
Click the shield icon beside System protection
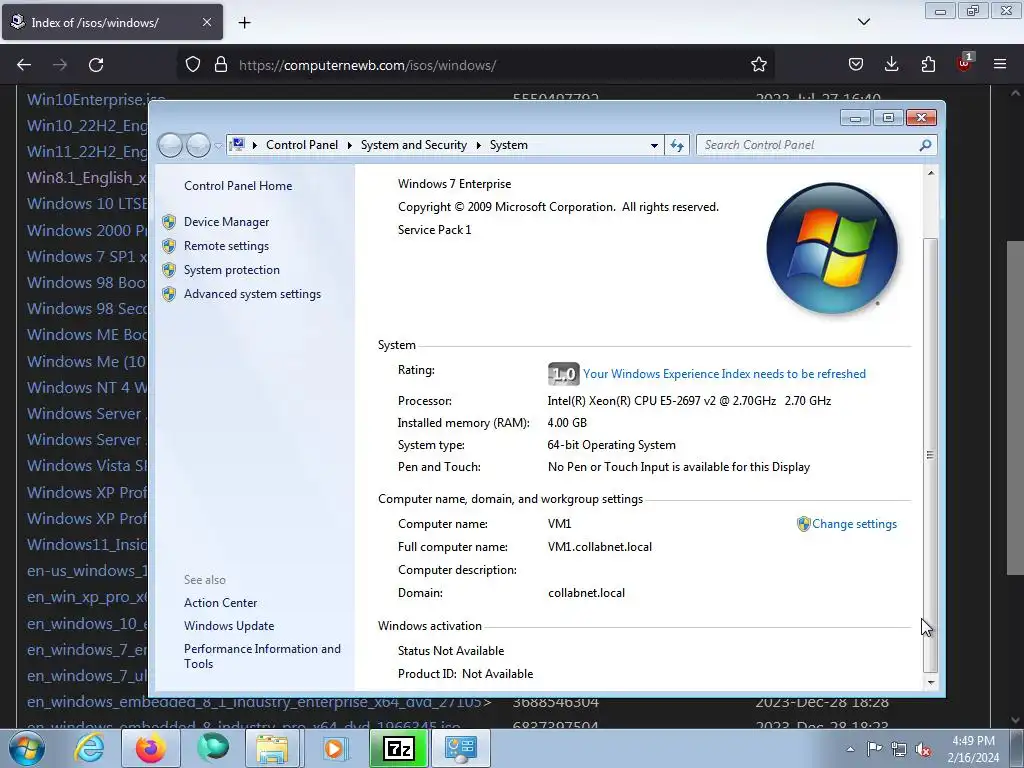(169, 270)
